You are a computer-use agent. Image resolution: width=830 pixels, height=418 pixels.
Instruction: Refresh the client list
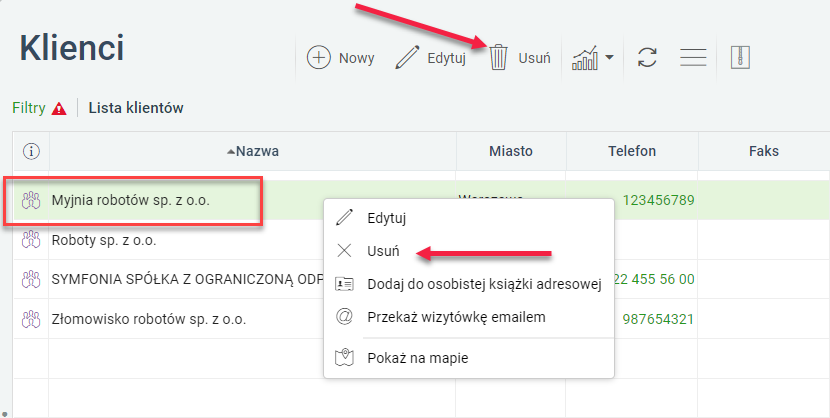pos(647,57)
